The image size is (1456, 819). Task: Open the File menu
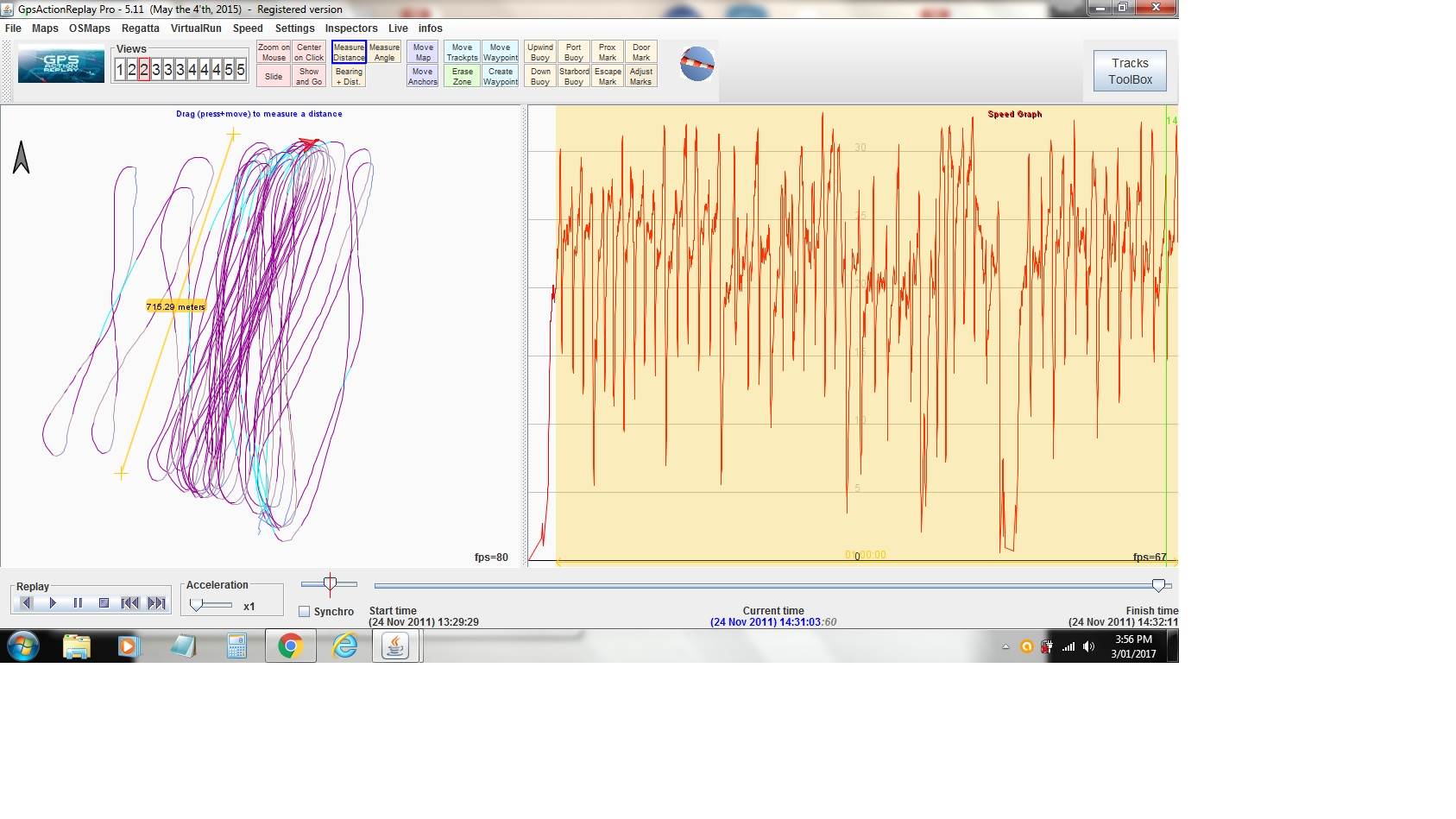(x=13, y=28)
